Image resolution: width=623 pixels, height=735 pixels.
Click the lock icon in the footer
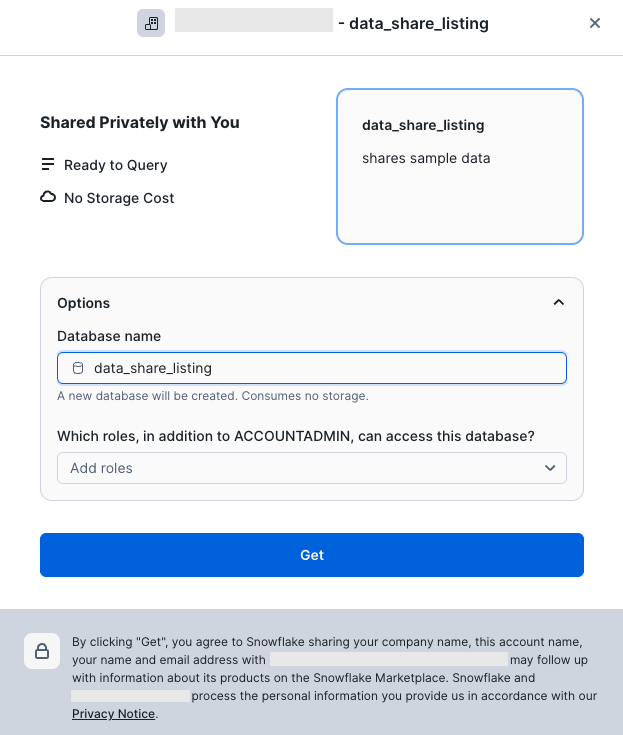(x=42, y=652)
